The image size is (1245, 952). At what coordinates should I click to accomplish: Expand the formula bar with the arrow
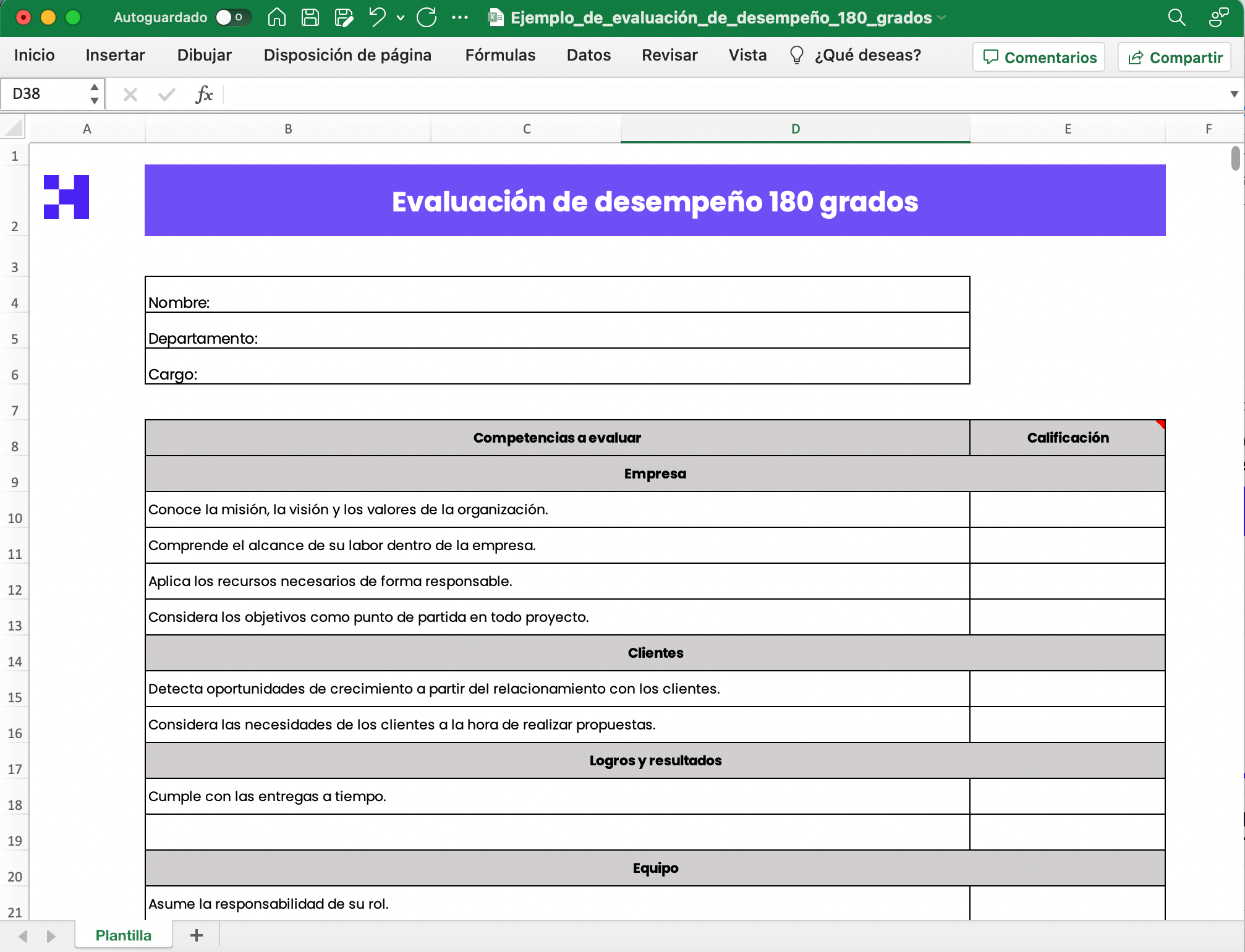coord(1234,94)
